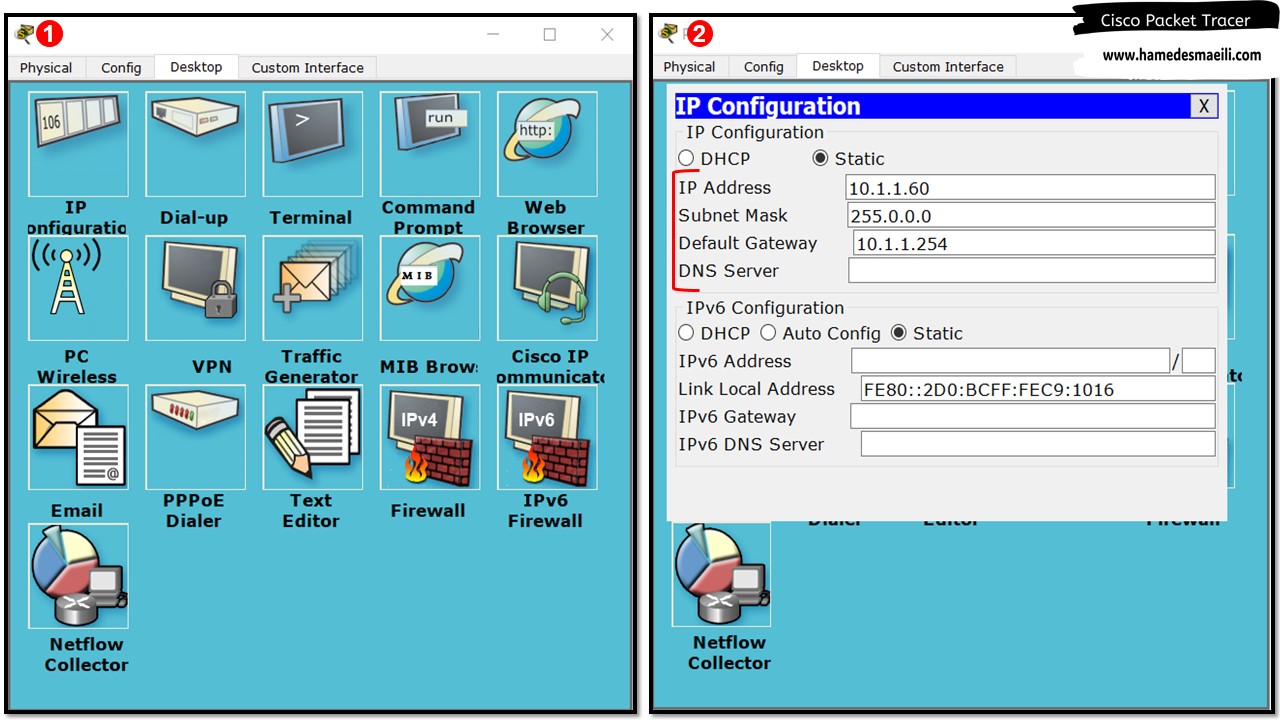Click the 'Link Local Address' label
The height and width of the screenshot is (720, 1280).
click(756, 389)
